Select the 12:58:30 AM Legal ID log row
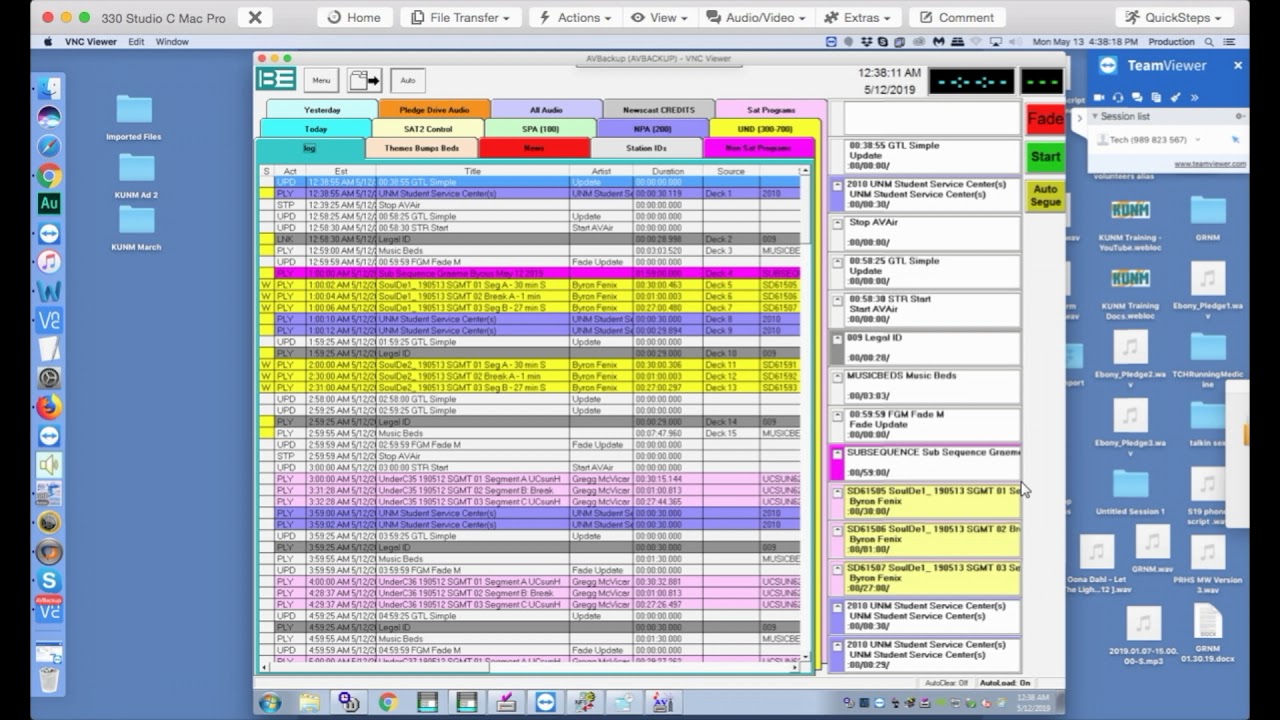Image resolution: width=1280 pixels, height=720 pixels. tap(530, 239)
